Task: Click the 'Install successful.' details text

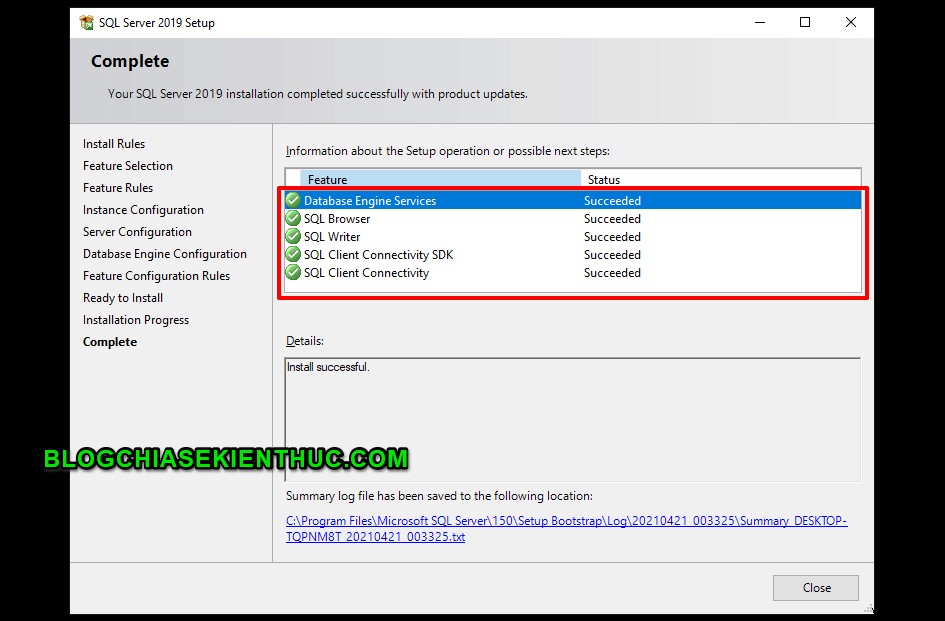Action: pos(328,367)
